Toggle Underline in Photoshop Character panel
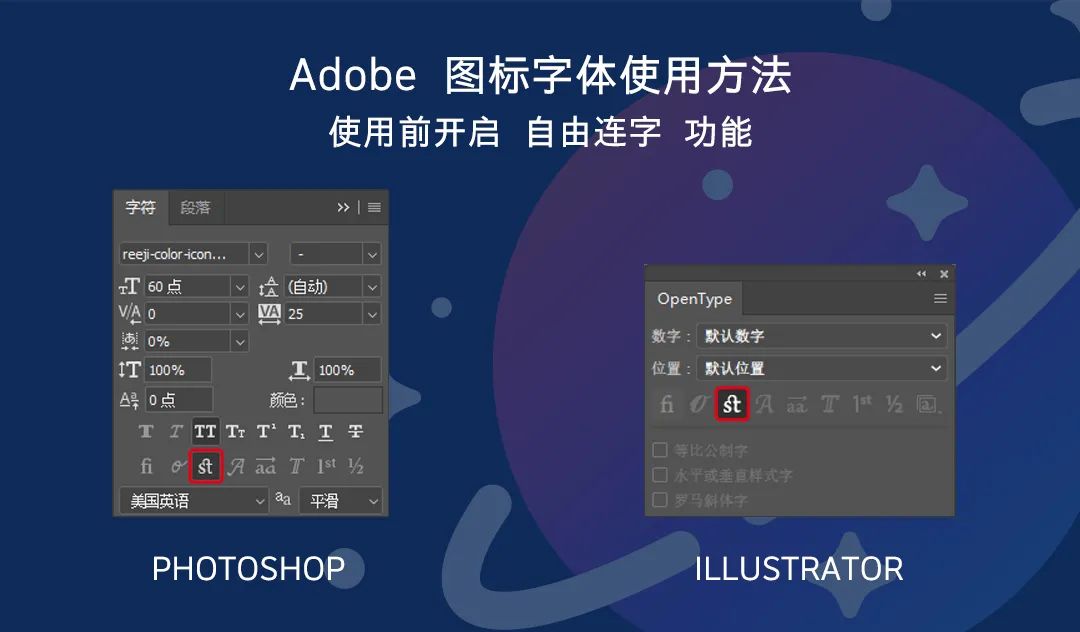The height and width of the screenshot is (632, 1080). coord(326,432)
